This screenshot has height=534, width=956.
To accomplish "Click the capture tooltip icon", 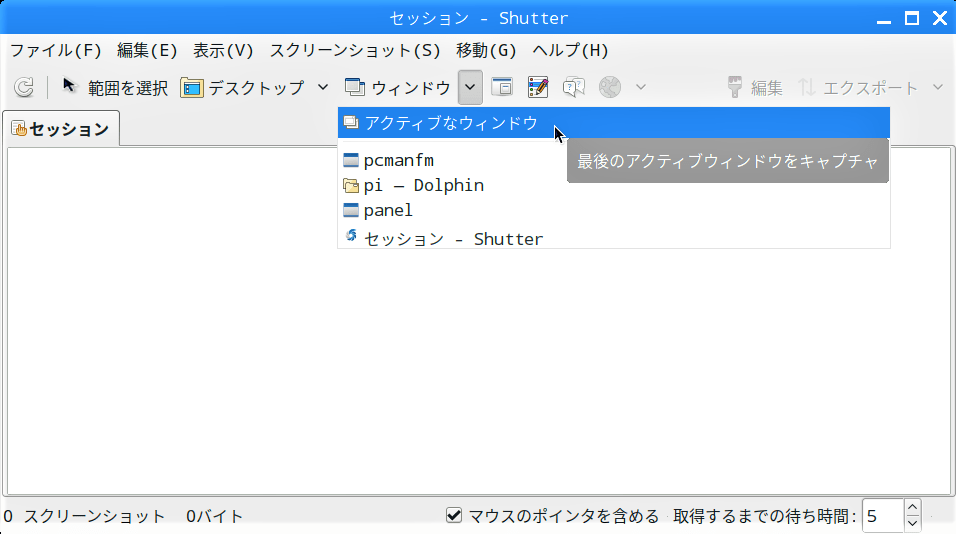I will [574, 87].
